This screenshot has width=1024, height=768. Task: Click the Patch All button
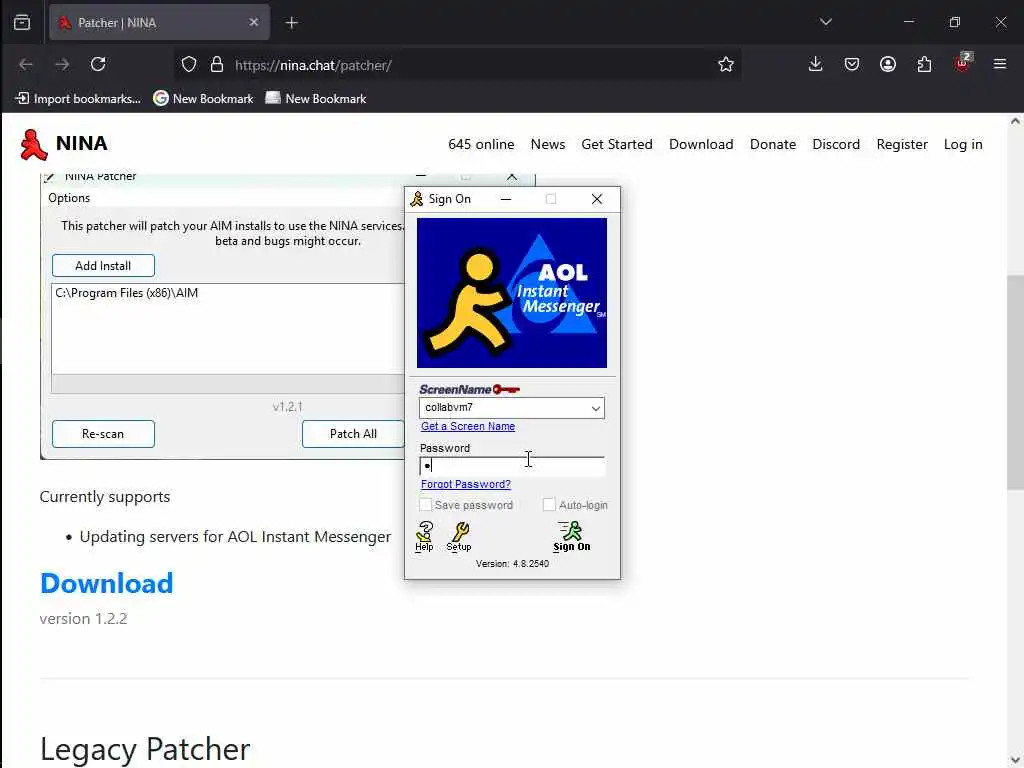tap(353, 434)
